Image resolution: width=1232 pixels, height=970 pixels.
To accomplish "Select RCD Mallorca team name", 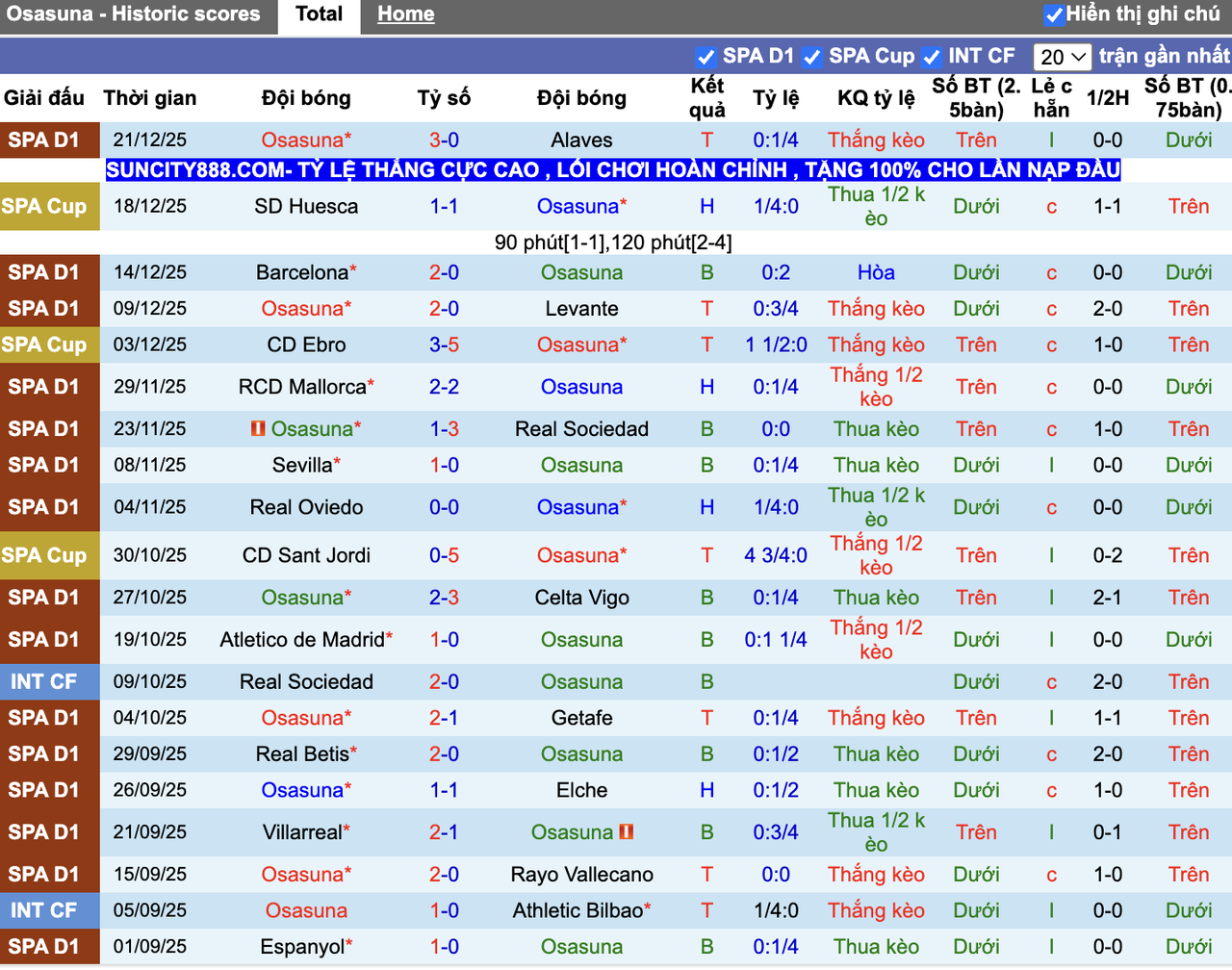I will [301, 387].
